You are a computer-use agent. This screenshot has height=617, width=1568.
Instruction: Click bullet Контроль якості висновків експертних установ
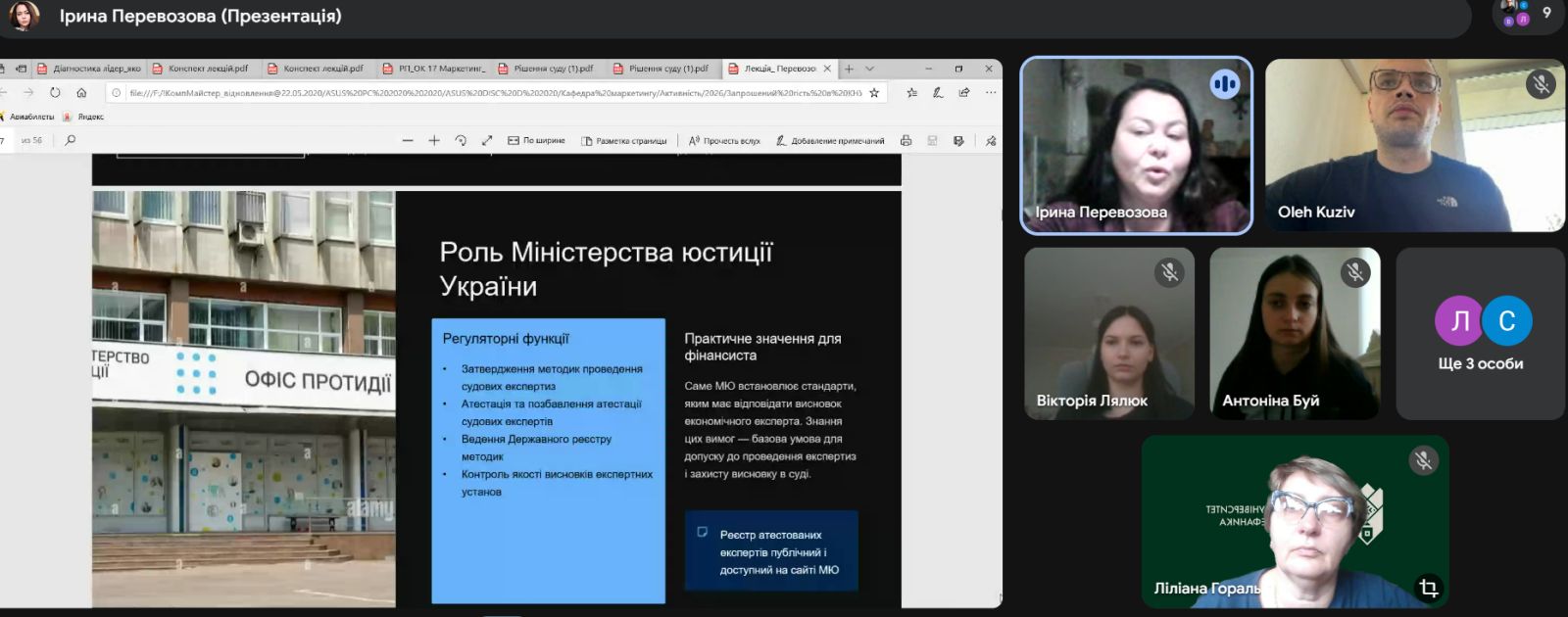(x=557, y=483)
